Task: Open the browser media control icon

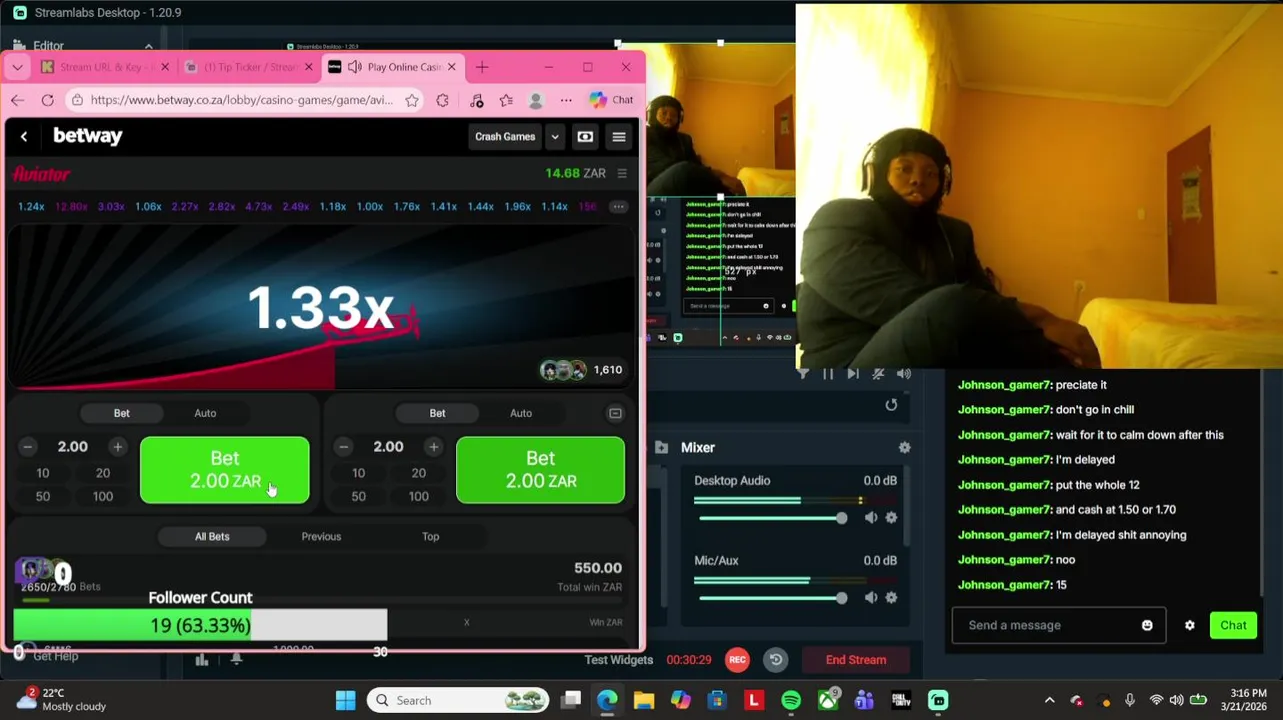Action: click(476, 100)
